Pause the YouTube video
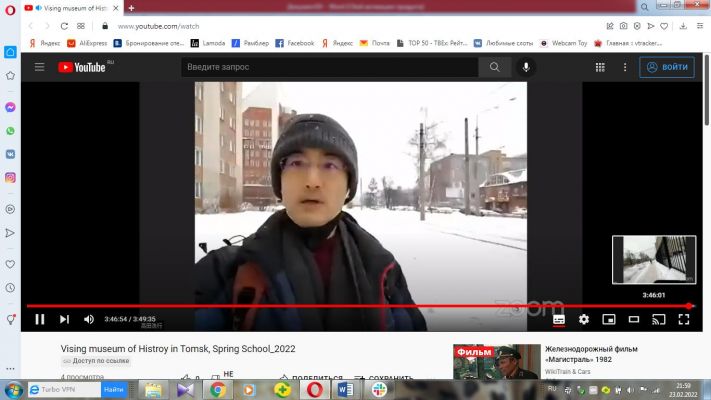This screenshot has height=400, width=711. coord(40,319)
